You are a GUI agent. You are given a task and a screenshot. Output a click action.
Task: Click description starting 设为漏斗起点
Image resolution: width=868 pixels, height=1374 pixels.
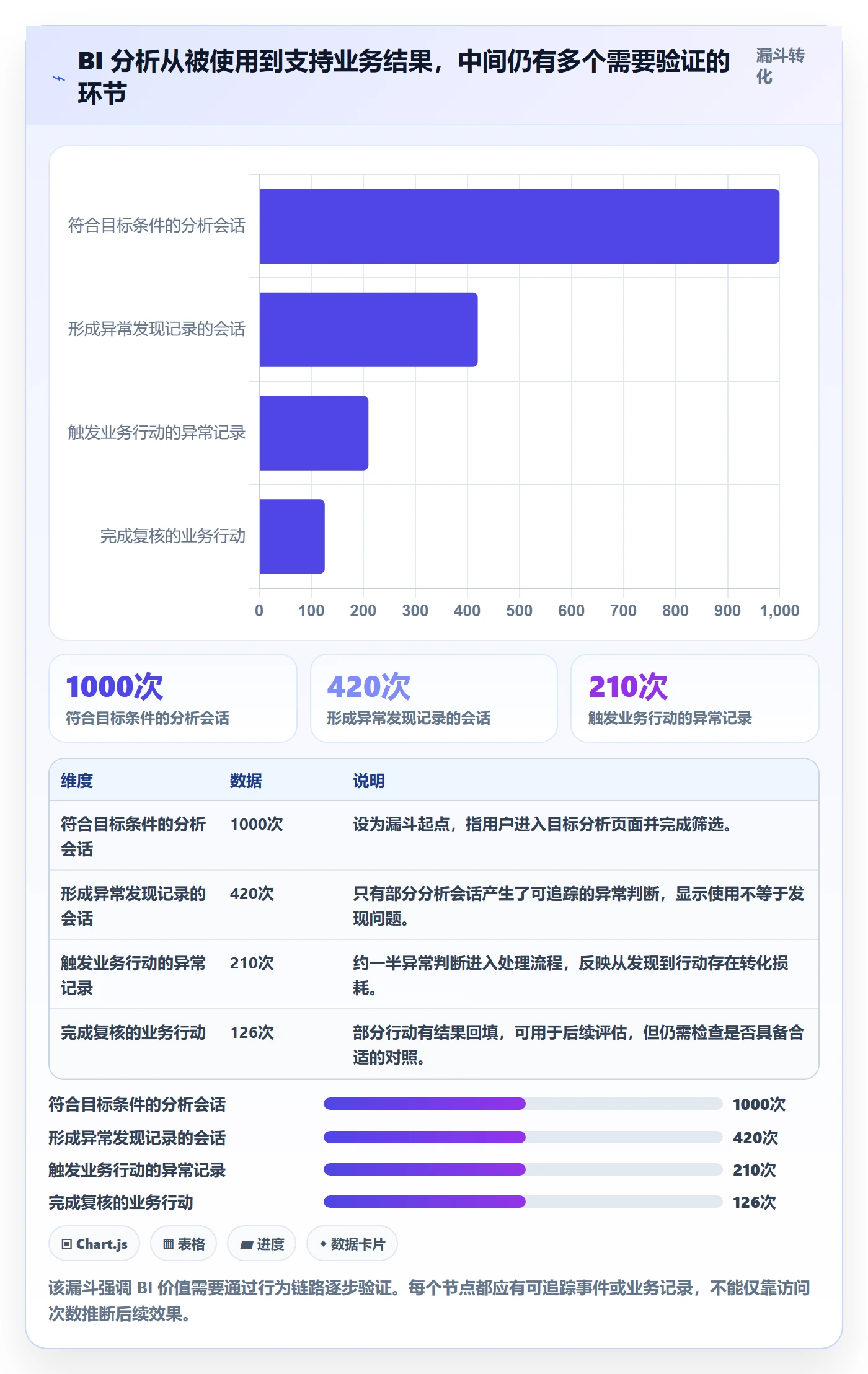543,824
